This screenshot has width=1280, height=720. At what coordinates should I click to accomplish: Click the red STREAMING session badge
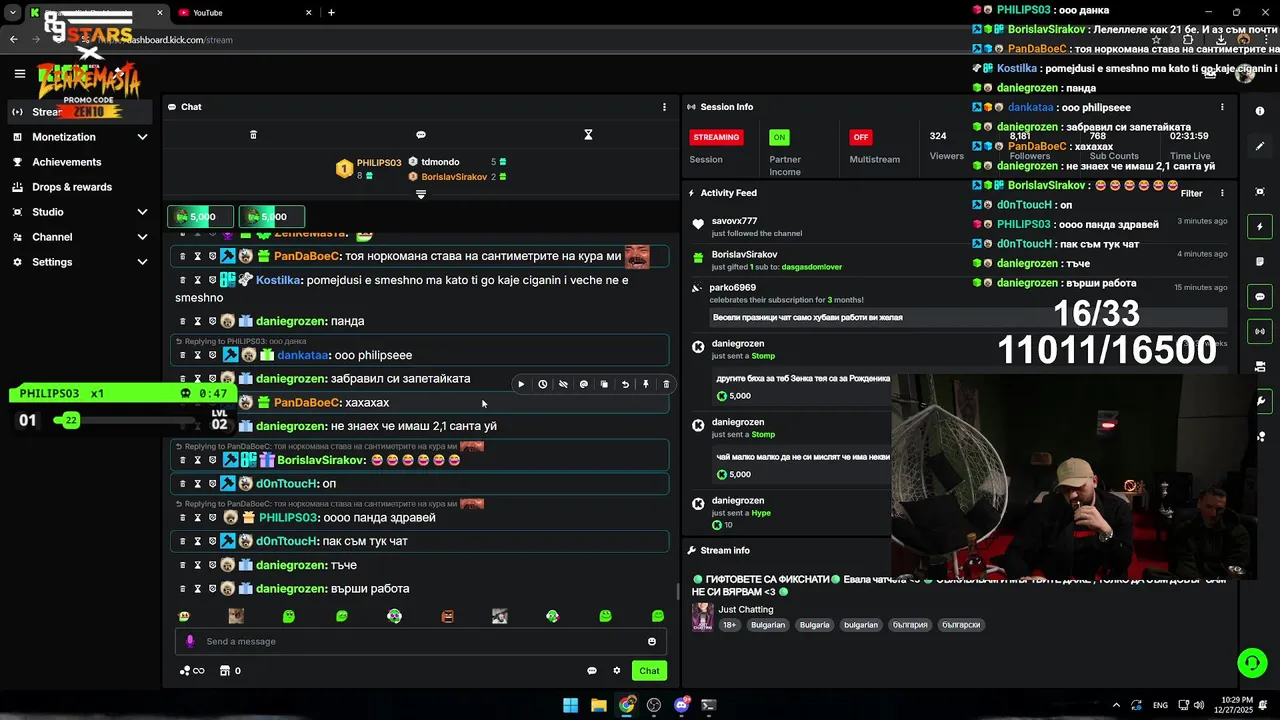(x=716, y=137)
